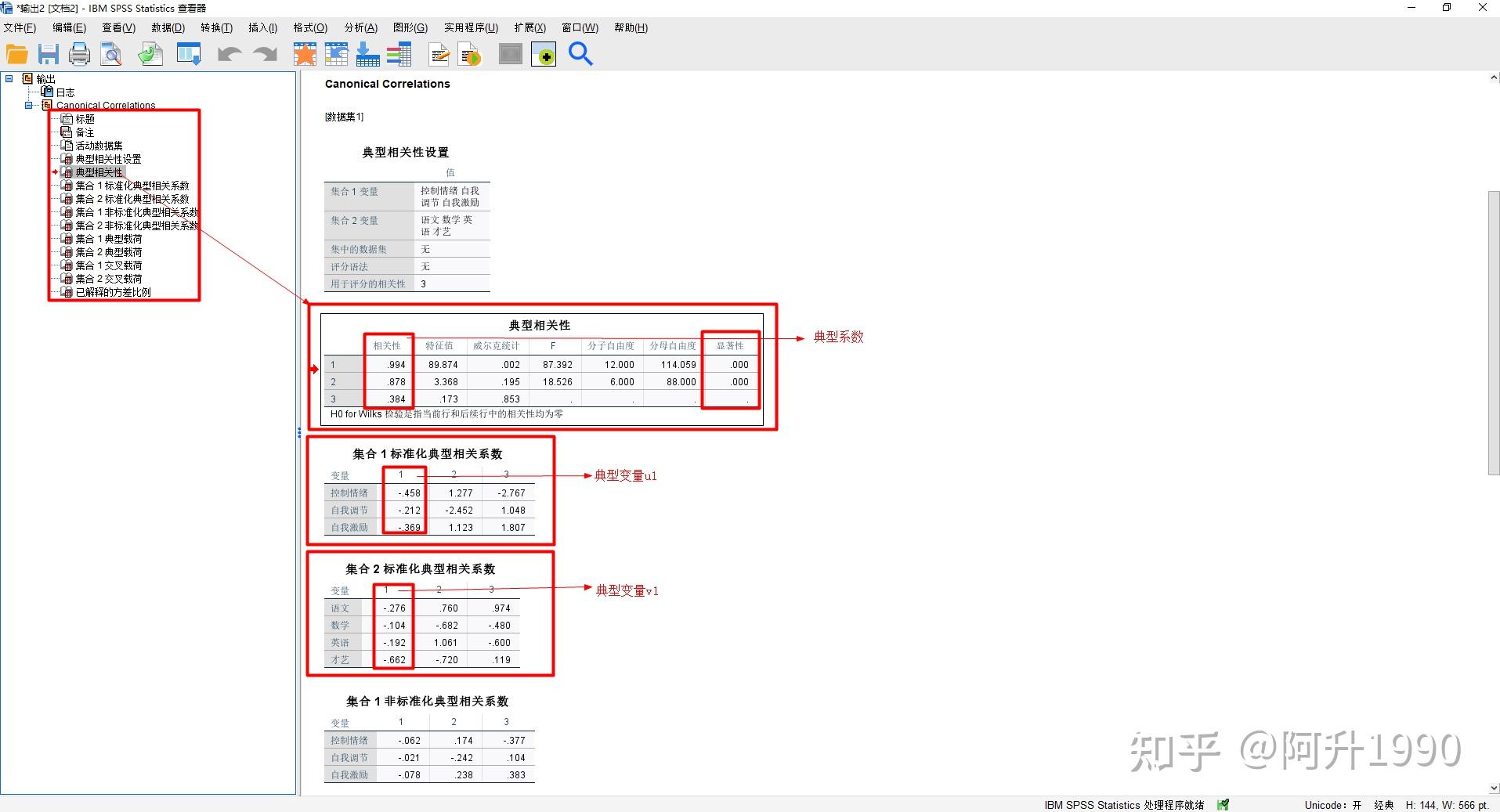This screenshot has width=1500, height=812.
Task: Open a file with the Open icon
Action: [x=16, y=54]
